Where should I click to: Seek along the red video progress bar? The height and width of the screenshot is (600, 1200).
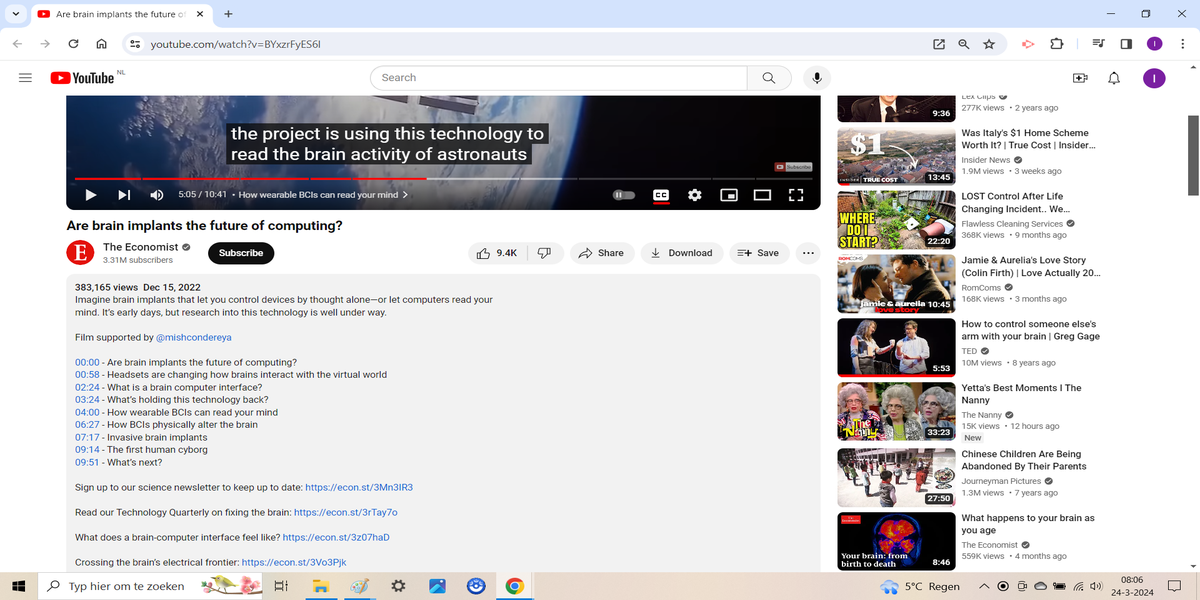click(x=251, y=179)
